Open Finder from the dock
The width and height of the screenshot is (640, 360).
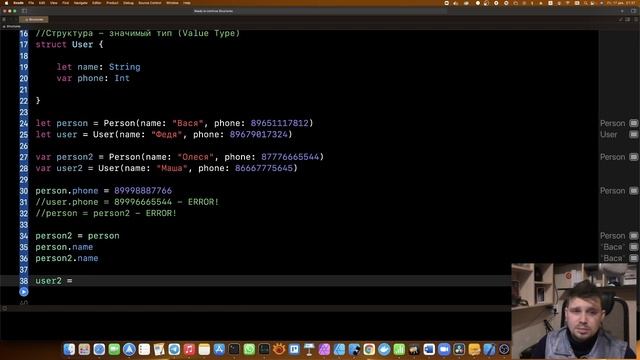click(69, 349)
